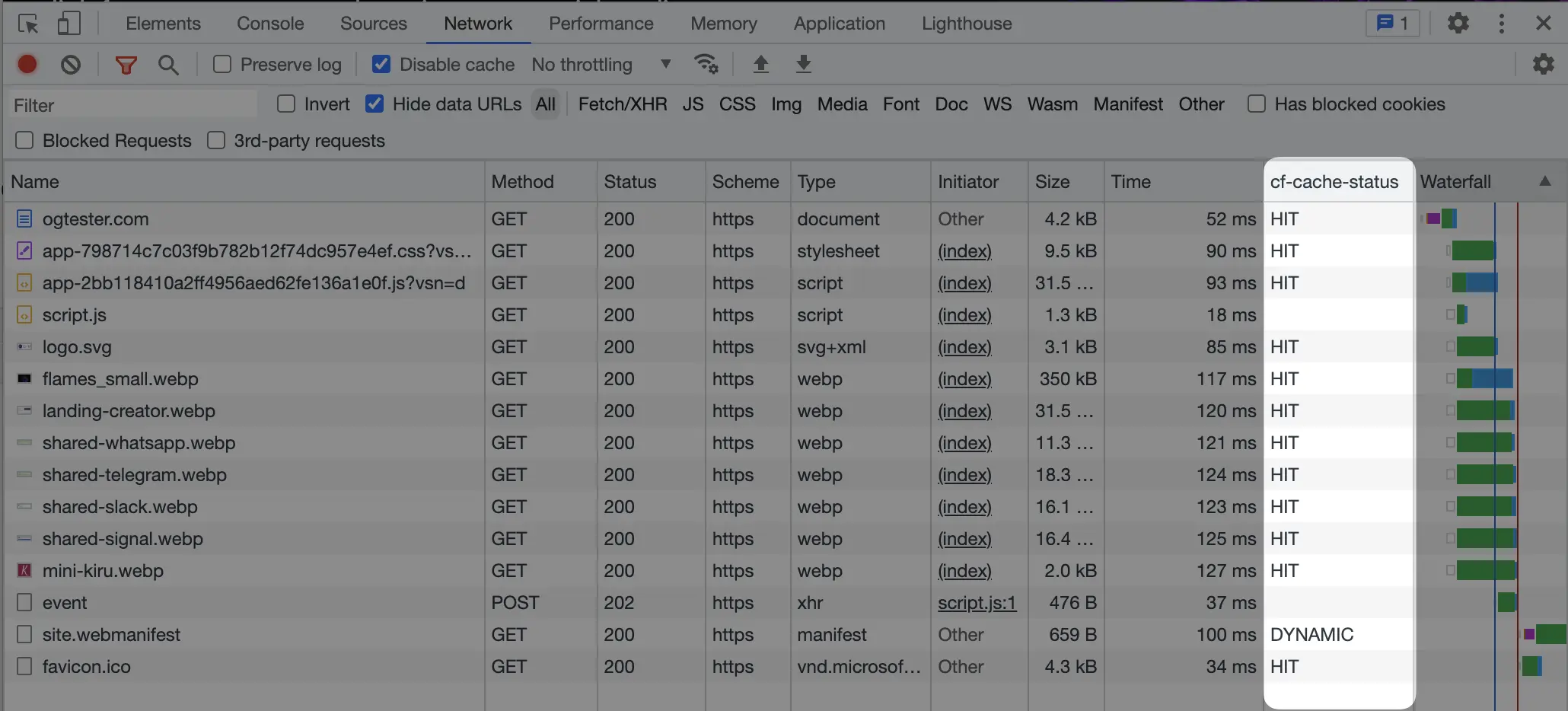This screenshot has width=1568, height=711.
Task: Check the 3rd-party requests checkbox
Action: pos(217,141)
